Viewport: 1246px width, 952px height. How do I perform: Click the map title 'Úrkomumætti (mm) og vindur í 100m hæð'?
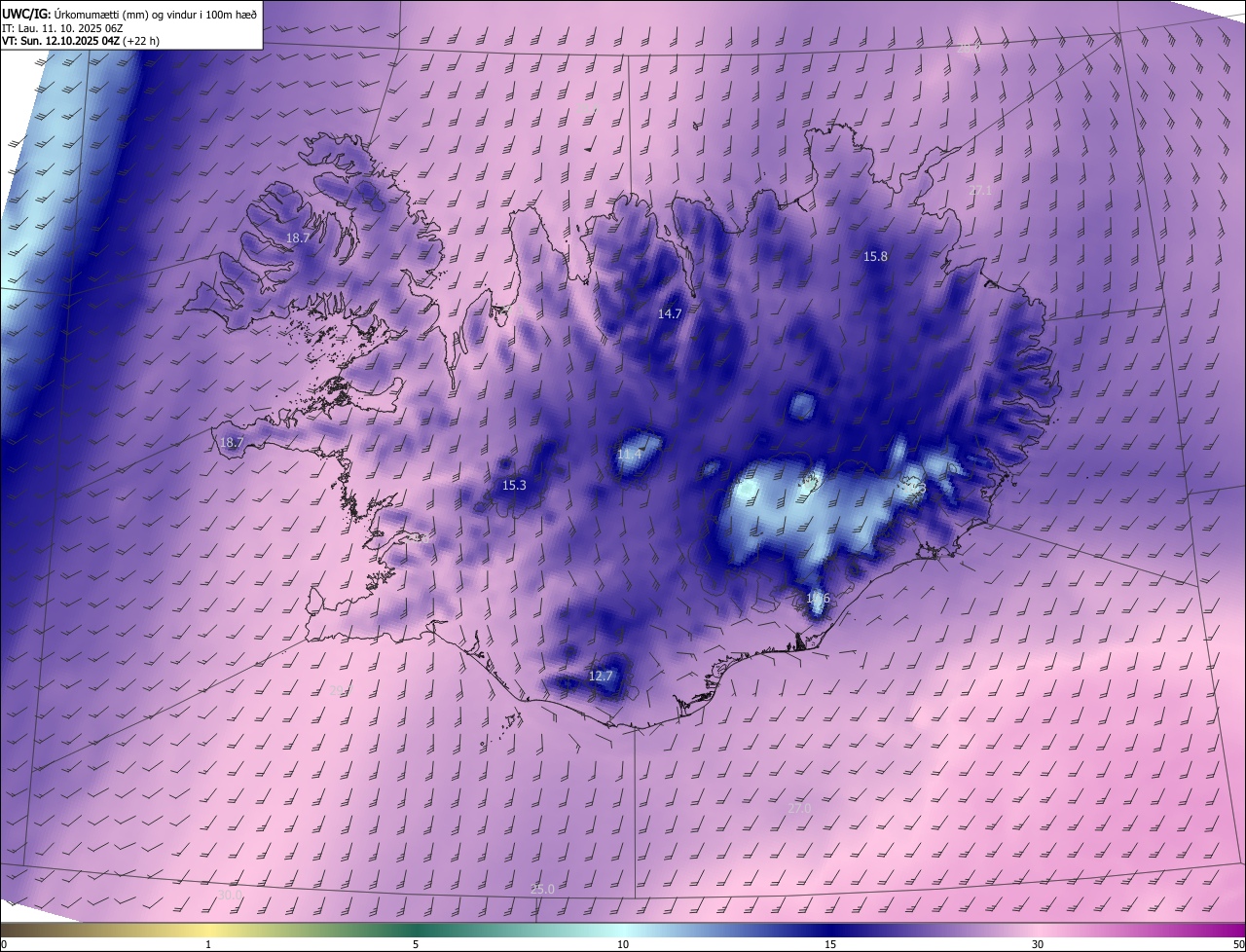pyautogui.click(x=156, y=13)
